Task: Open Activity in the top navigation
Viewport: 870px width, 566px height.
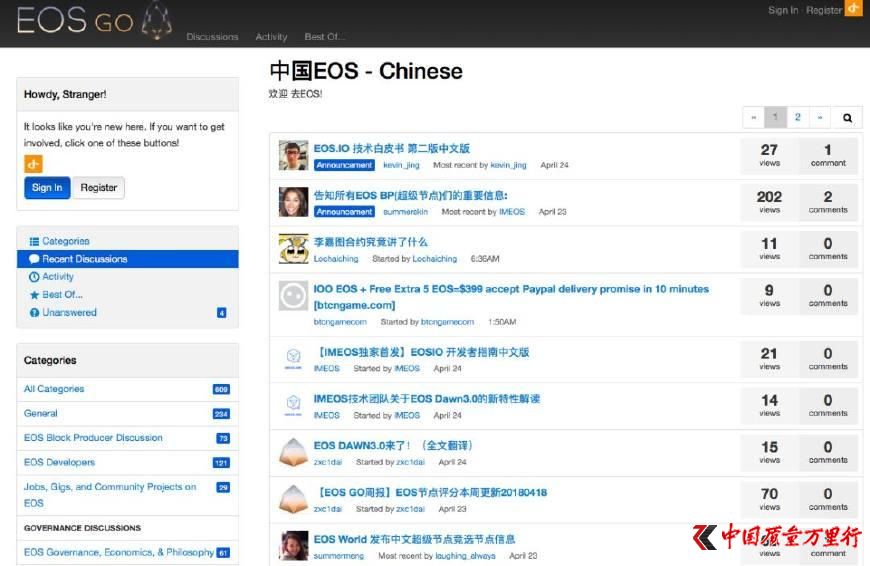Action: click(271, 37)
